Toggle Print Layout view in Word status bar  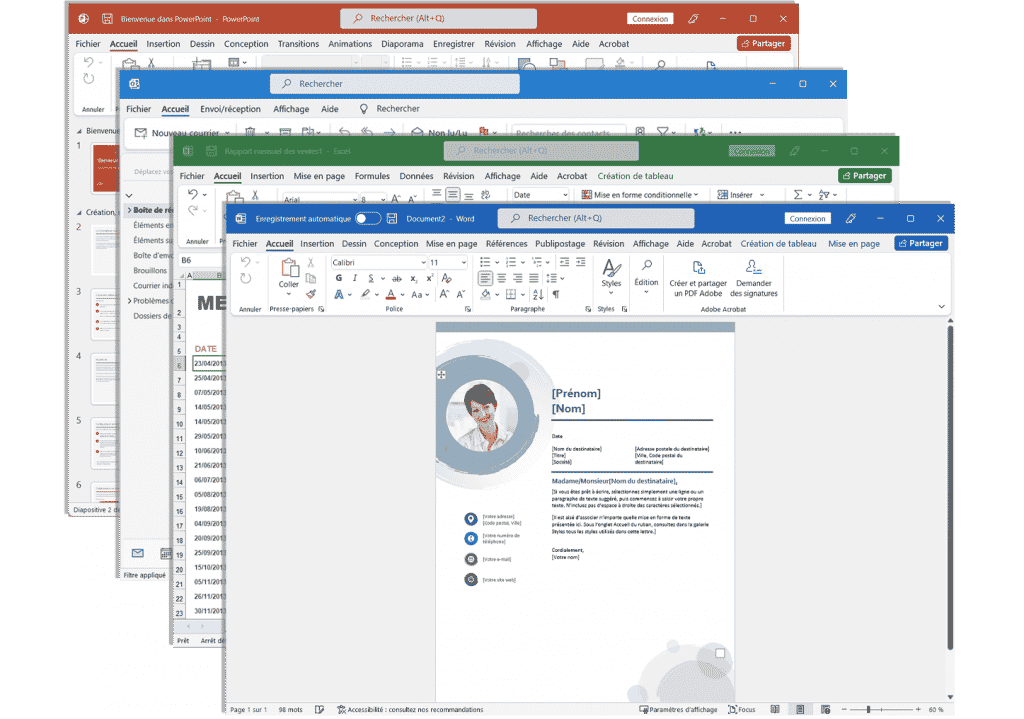[800, 709]
